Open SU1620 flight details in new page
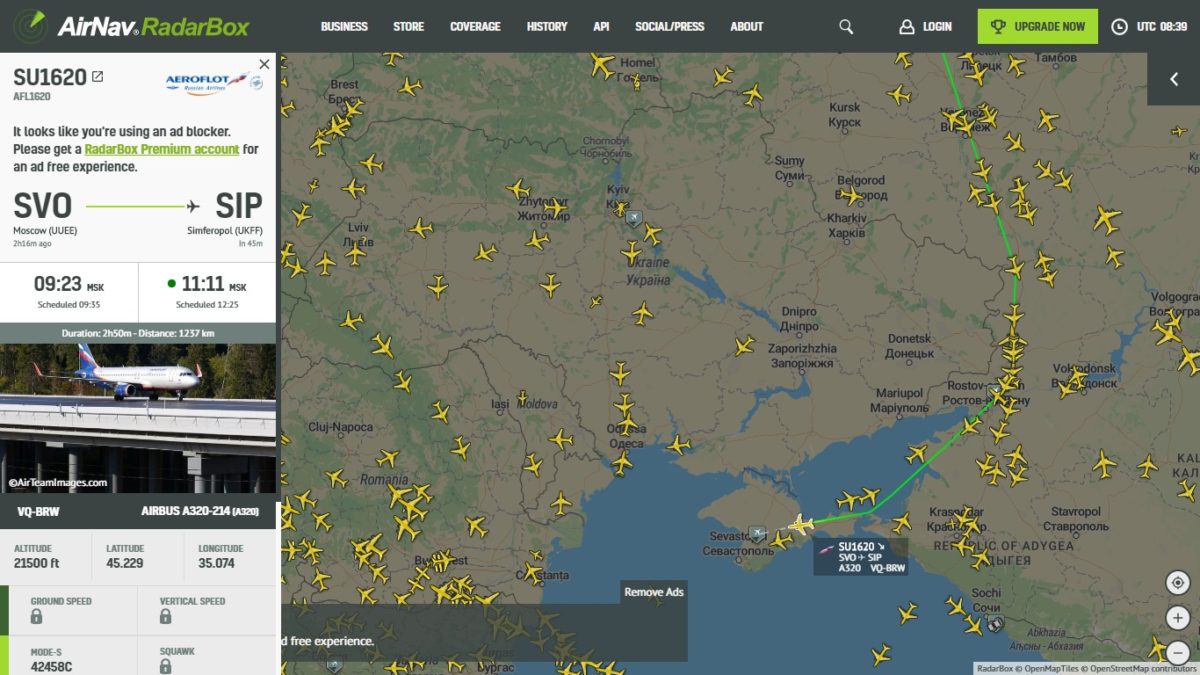Viewport: 1200px width, 675px height. click(97, 76)
